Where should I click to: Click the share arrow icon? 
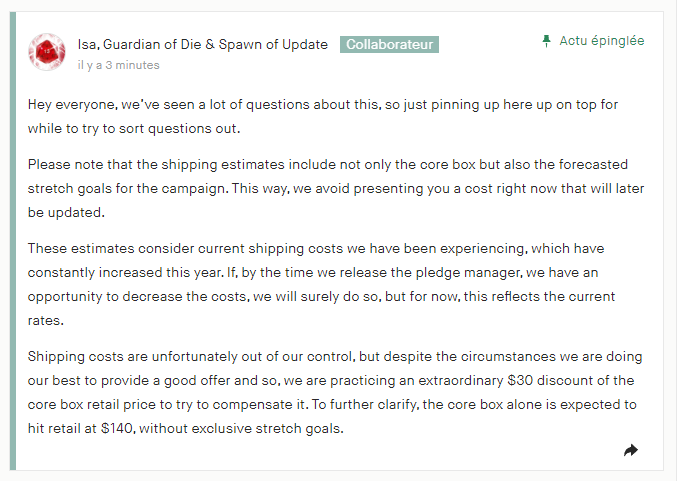click(631, 450)
